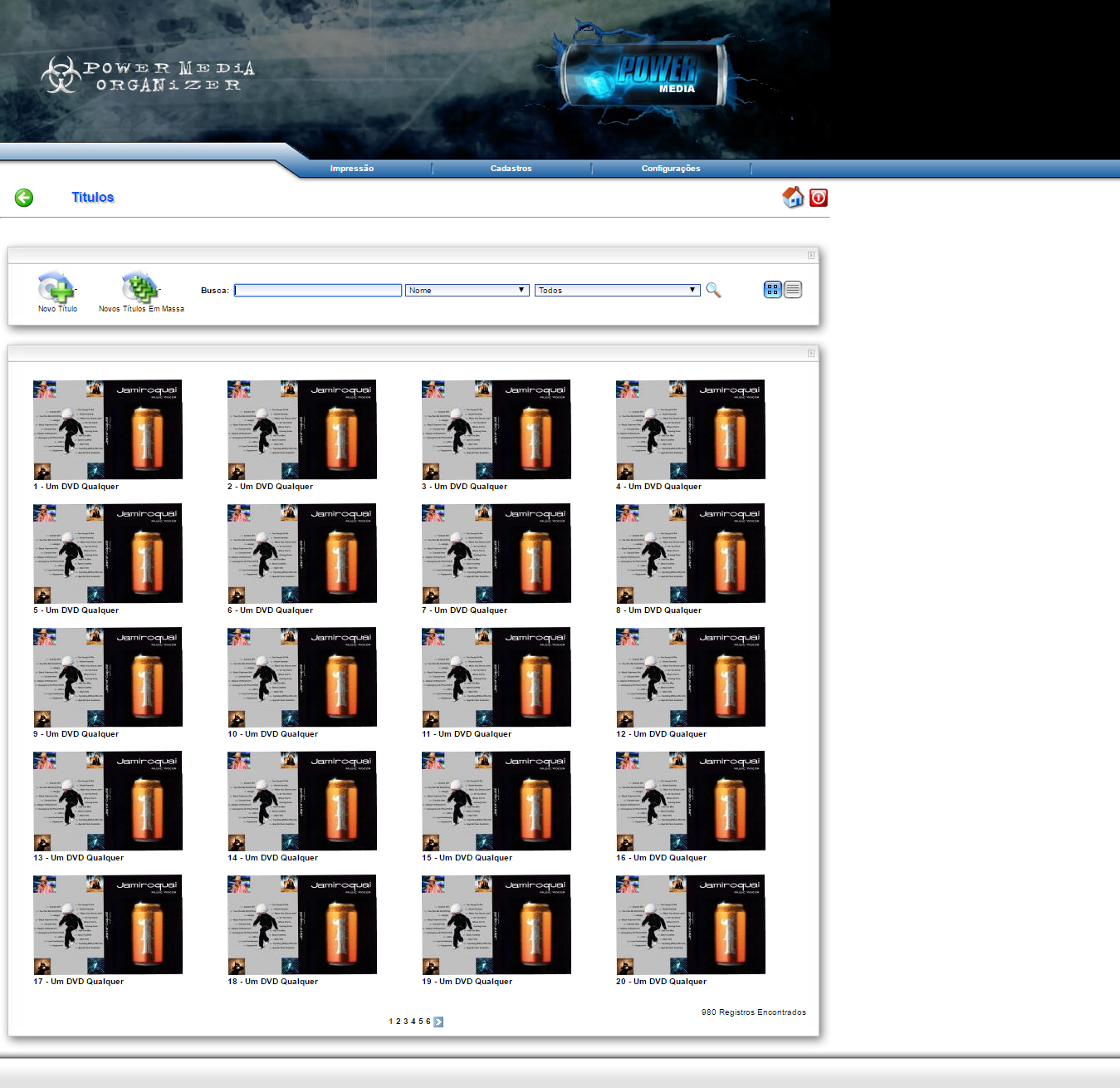Viewport: 1120px width, 1088px height.
Task: Click the magnifying glass search icon
Action: point(713,290)
